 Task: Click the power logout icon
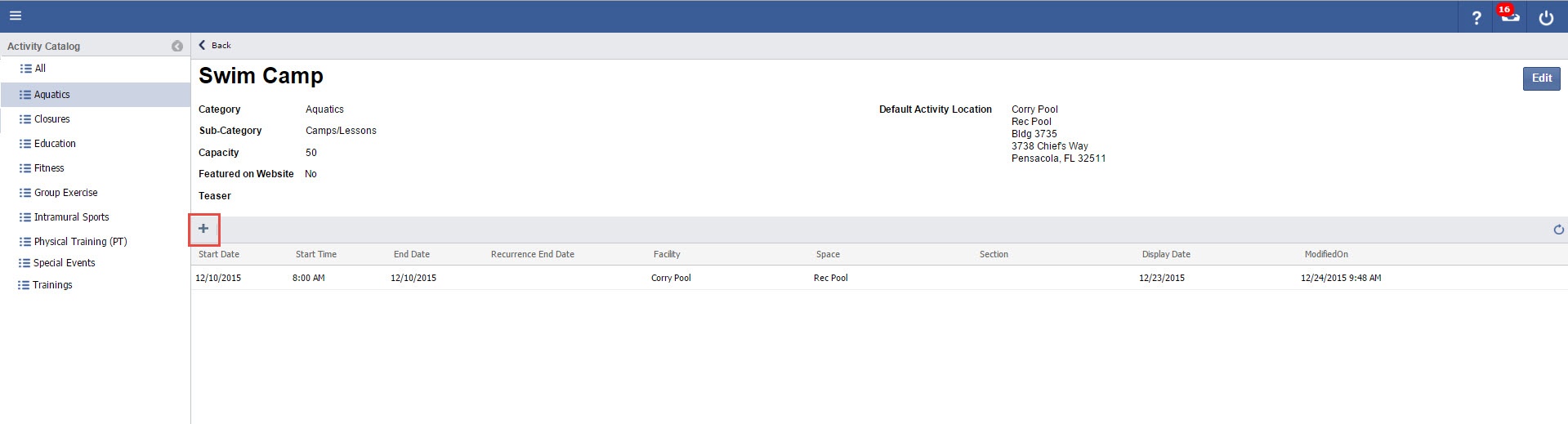(x=1546, y=17)
